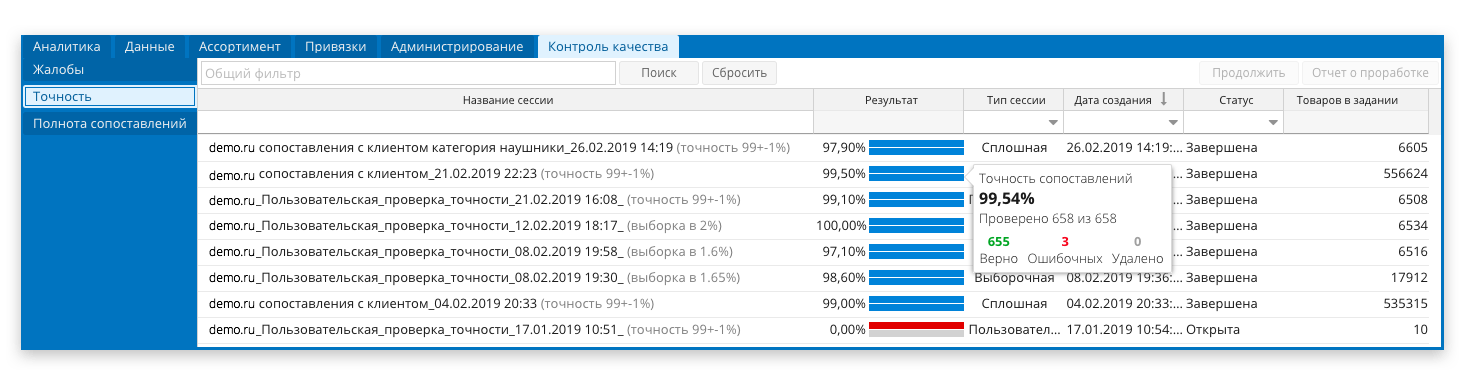Click the Название сессии column header
1470x380 pixels.
[507, 100]
